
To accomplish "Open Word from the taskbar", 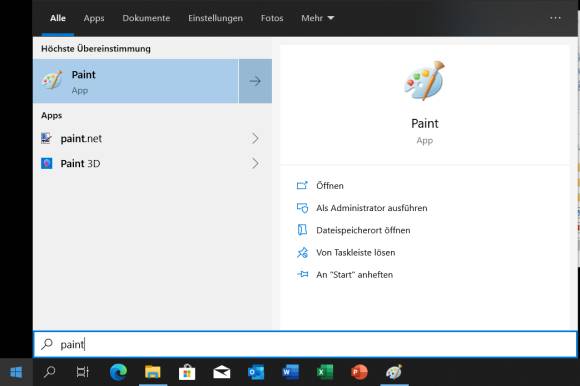I will coord(290,372).
